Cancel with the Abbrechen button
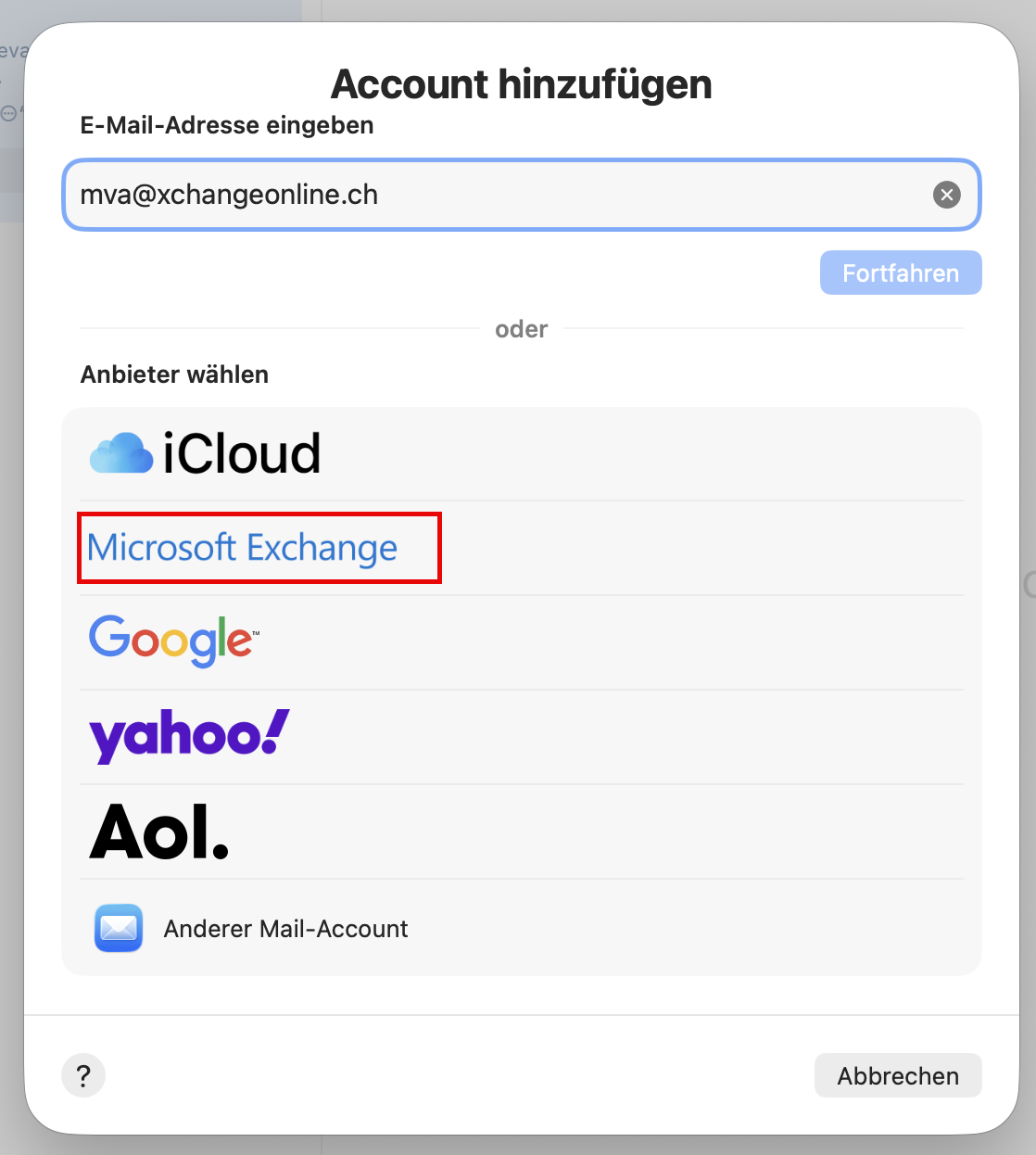1036x1155 pixels. 897,1076
